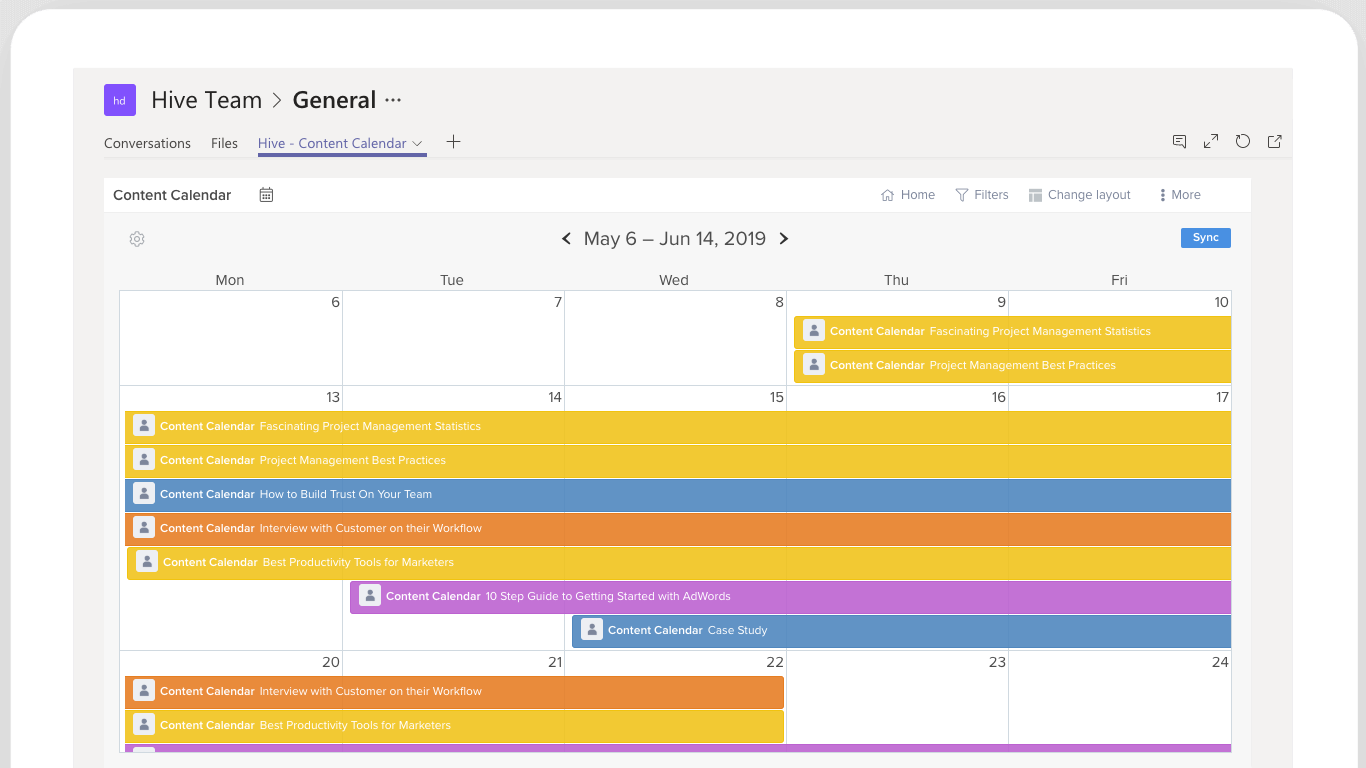This screenshot has width=1366, height=768.
Task: Click the Home button
Action: pyautogui.click(x=908, y=195)
